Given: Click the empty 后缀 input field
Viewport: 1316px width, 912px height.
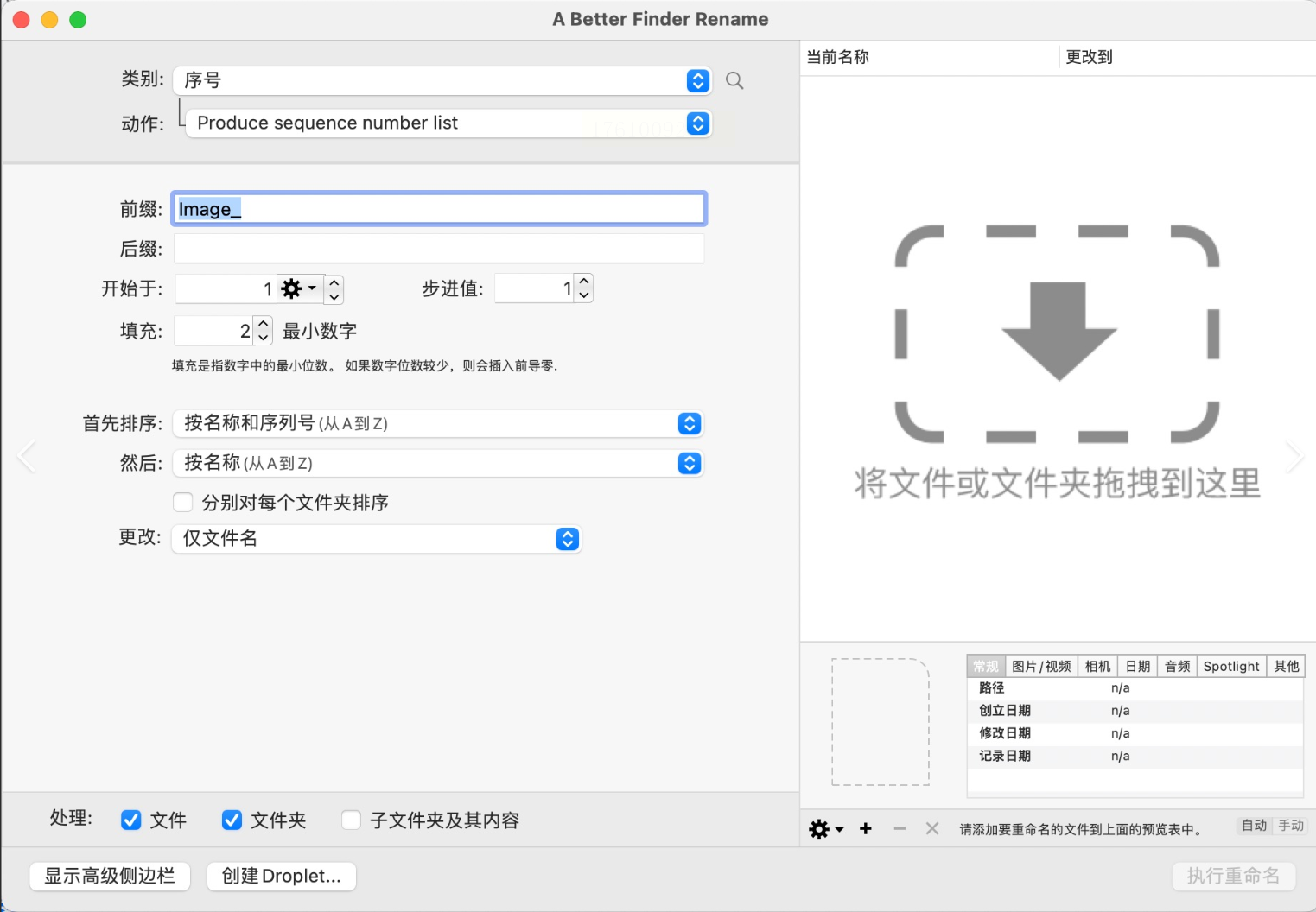Looking at the screenshot, I should (439, 249).
